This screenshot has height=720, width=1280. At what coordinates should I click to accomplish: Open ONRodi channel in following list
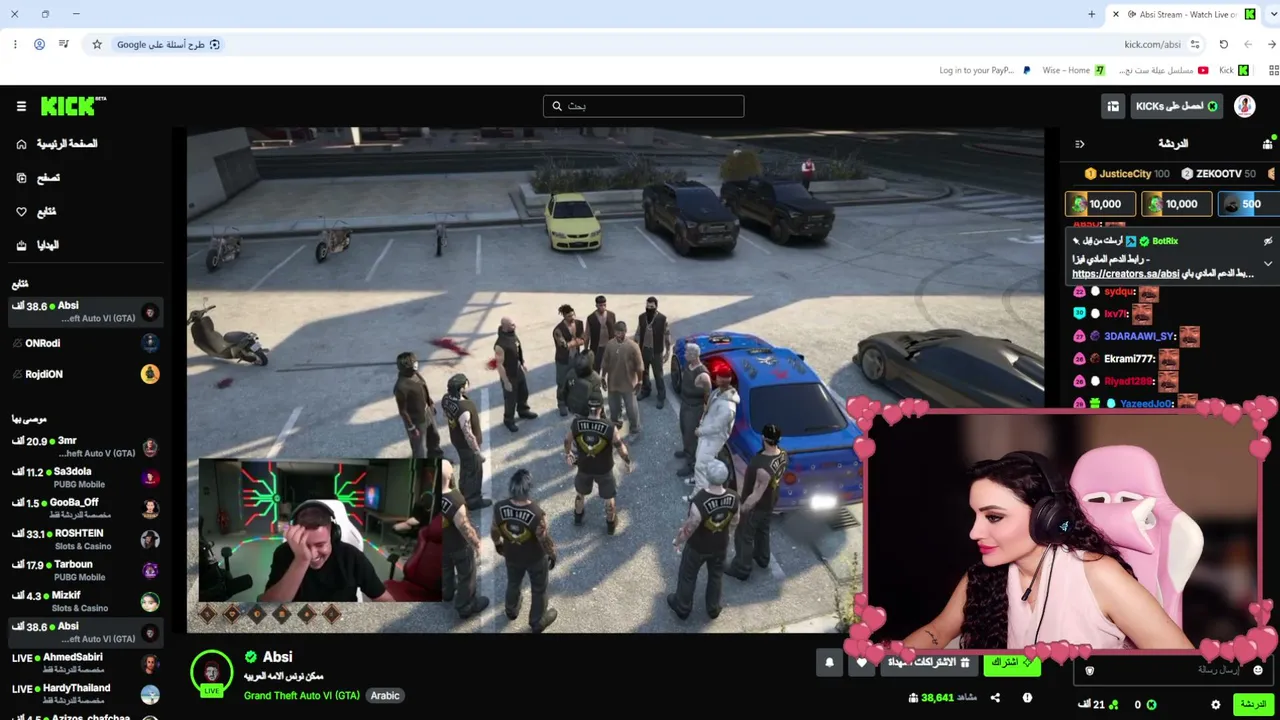click(84, 343)
